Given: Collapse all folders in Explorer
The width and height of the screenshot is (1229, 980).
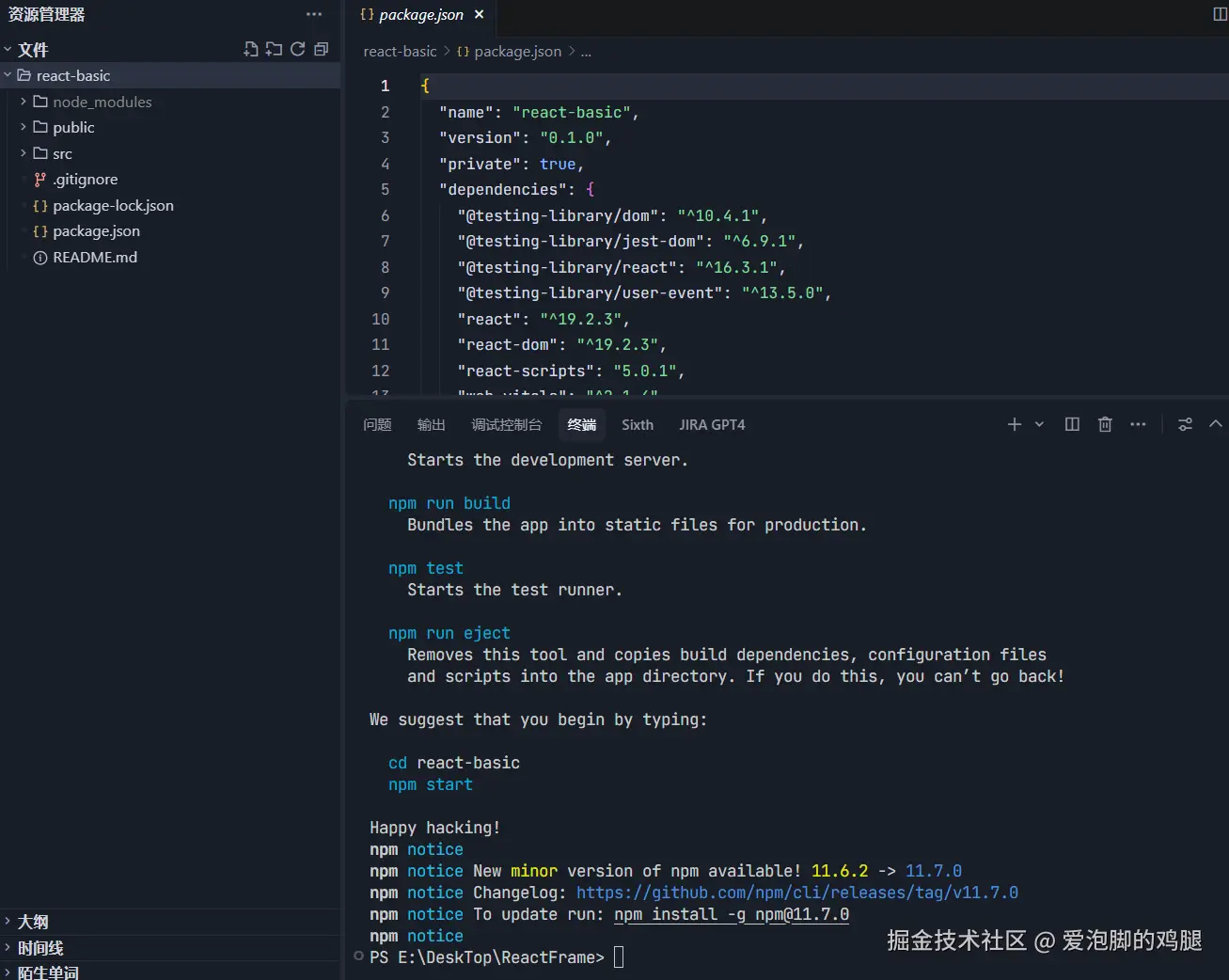Looking at the screenshot, I should pyautogui.click(x=321, y=49).
